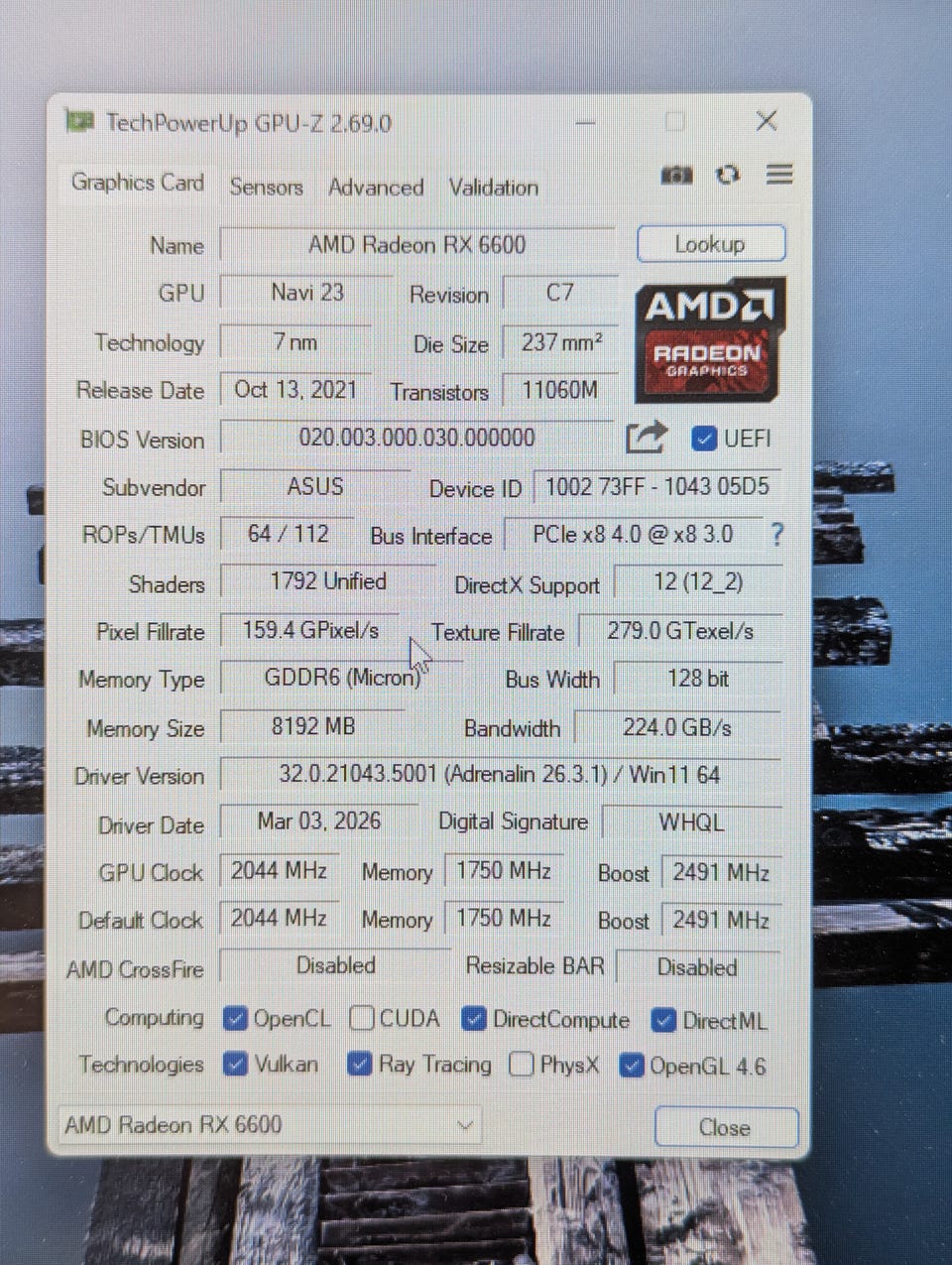The image size is (952, 1265).
Task: Click the AMD Radeon Graphics logo
Action: (710, 340)
